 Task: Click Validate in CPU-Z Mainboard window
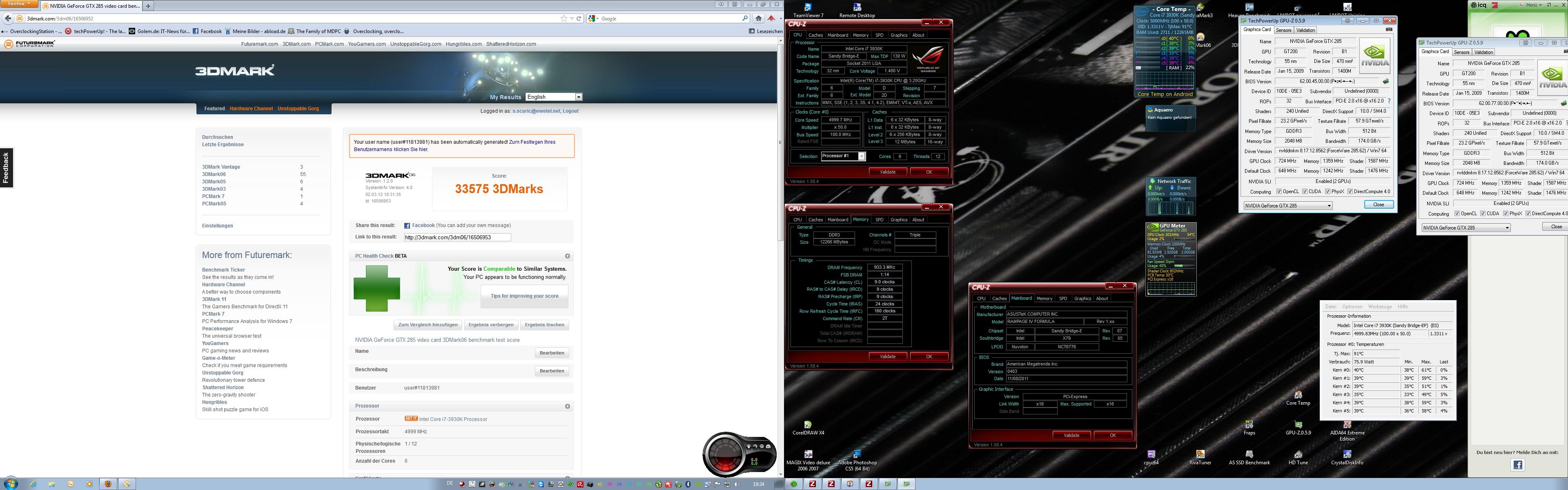tap(1071, 435)
